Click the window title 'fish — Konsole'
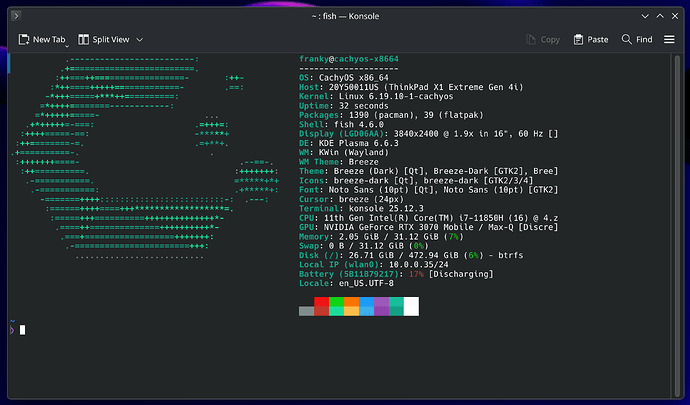690x405 pixels. point(351,16)
